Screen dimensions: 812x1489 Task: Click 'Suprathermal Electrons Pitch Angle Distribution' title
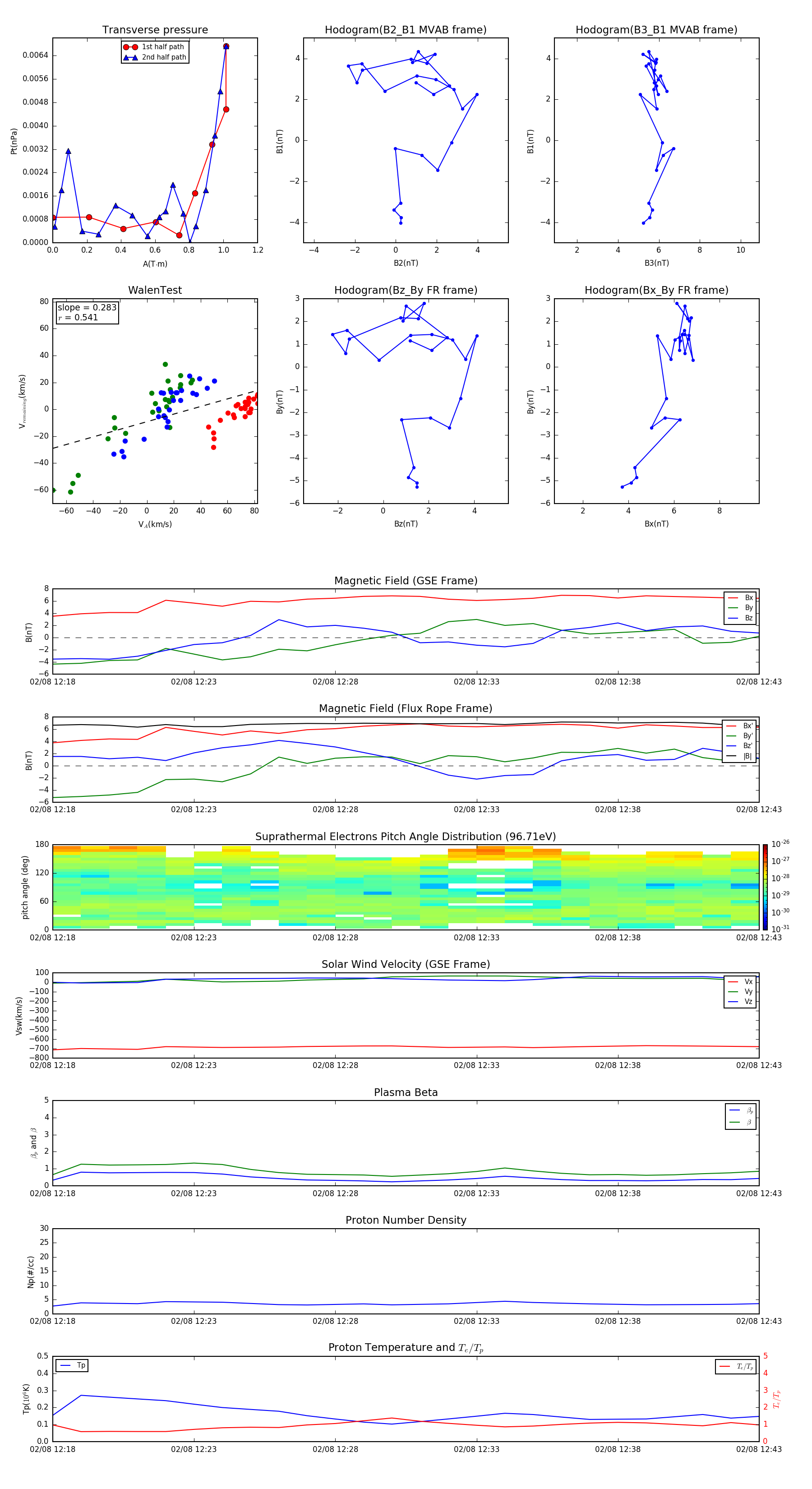tap(406, 837)
